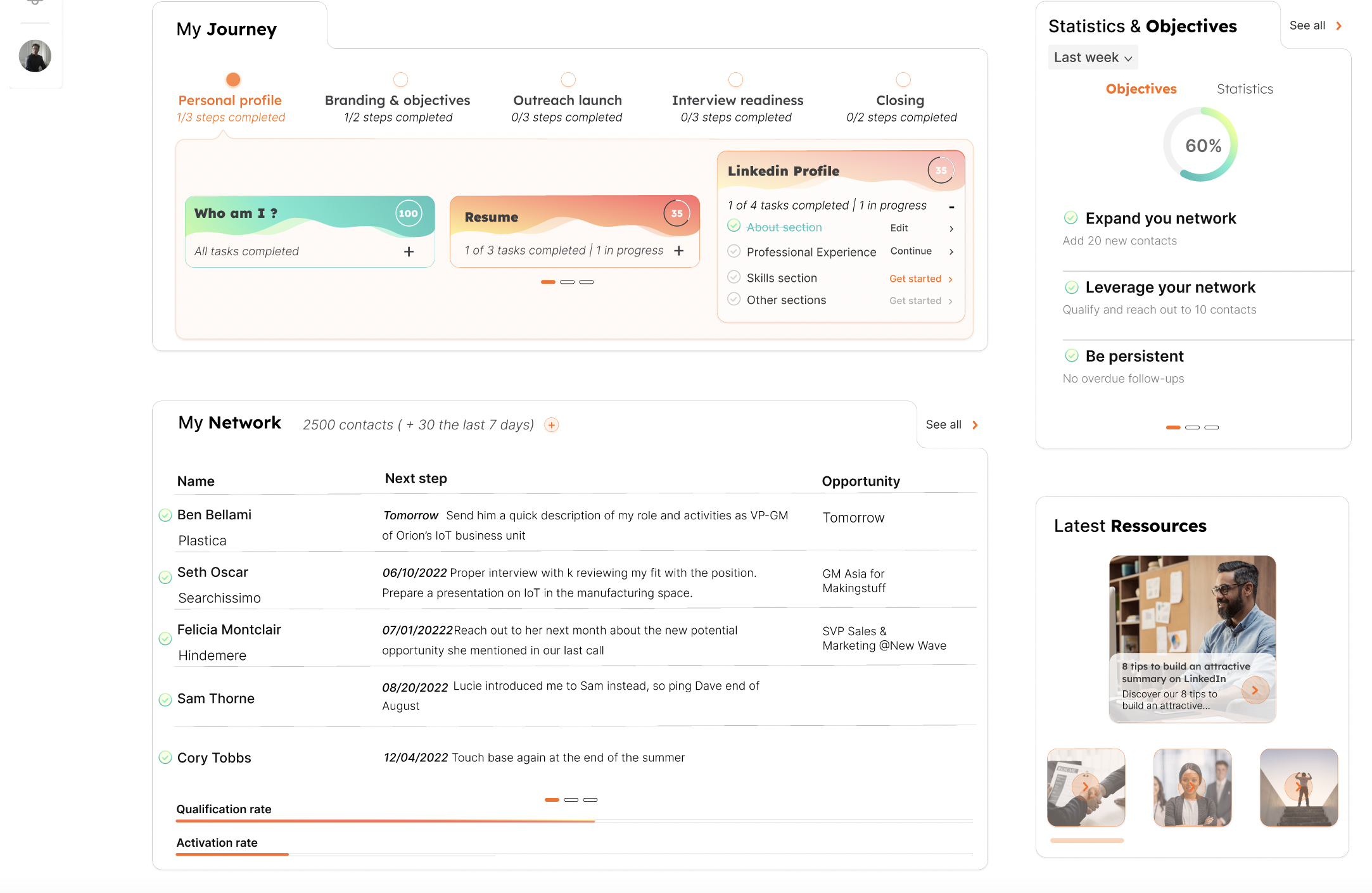This screenshot has height=893, width=1372.
Task: Click the Next step column header
Action: pyautogui.click(x=416, y=479)
